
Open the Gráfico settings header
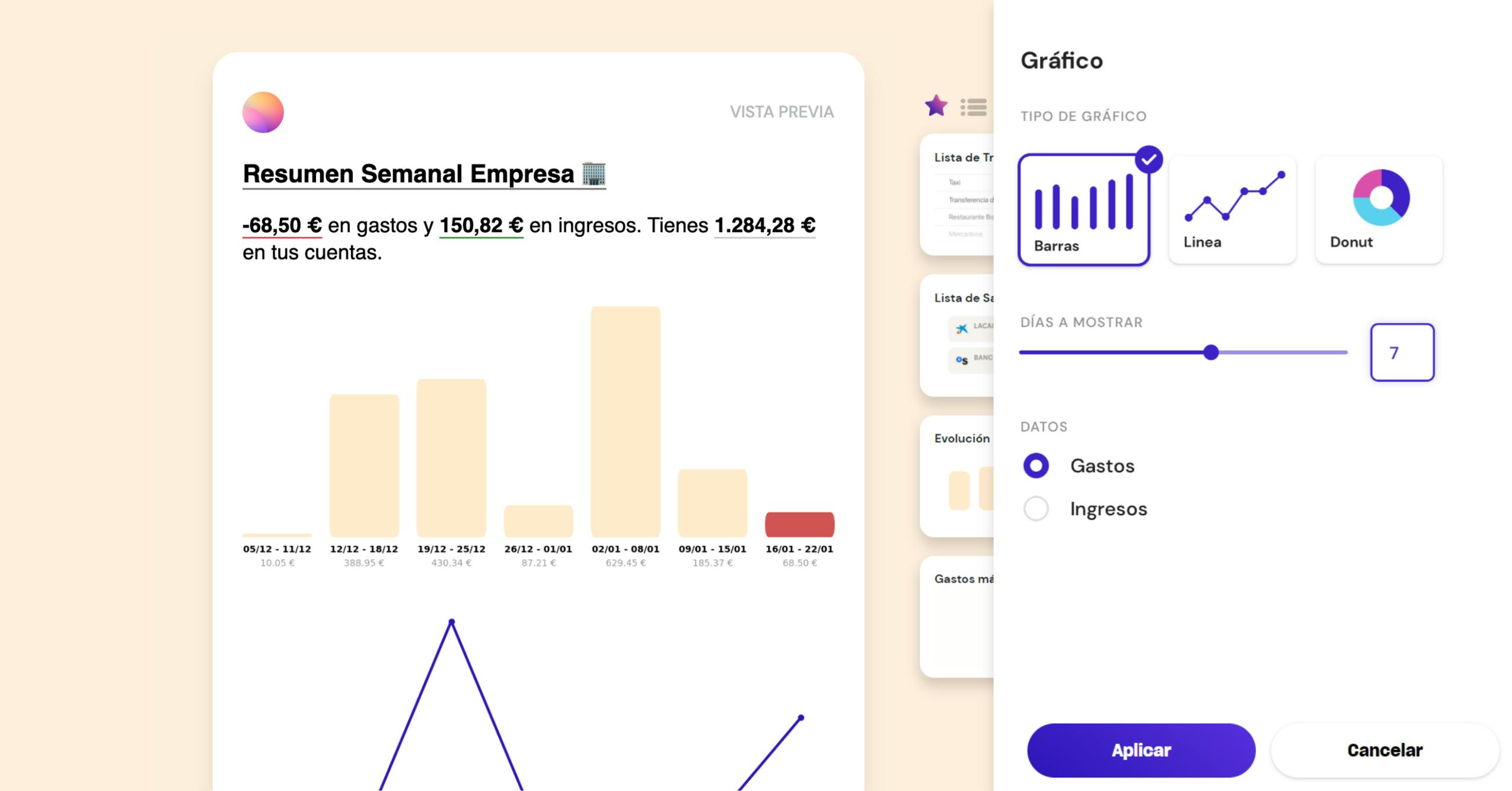pos(1061,60)
